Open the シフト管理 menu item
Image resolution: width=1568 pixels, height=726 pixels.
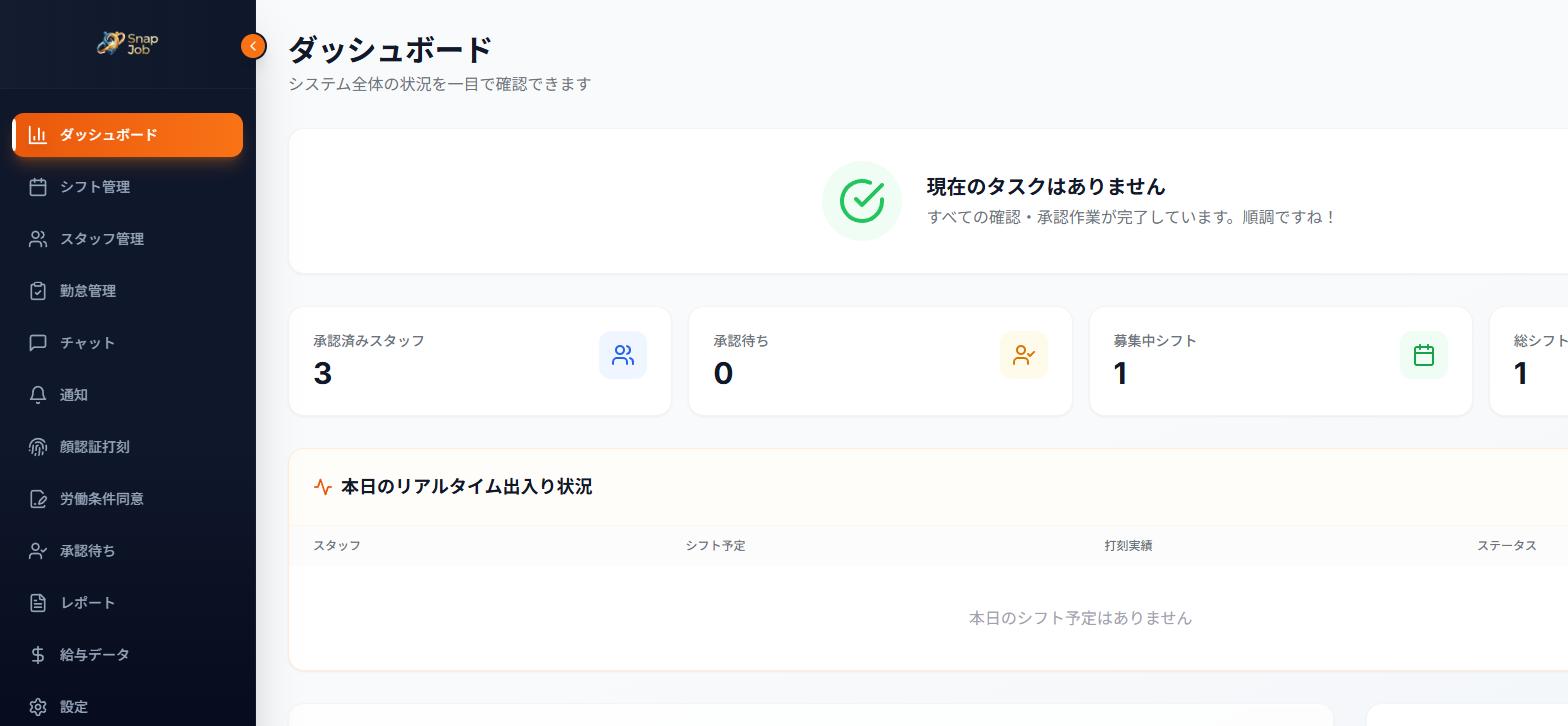point(127,187)
